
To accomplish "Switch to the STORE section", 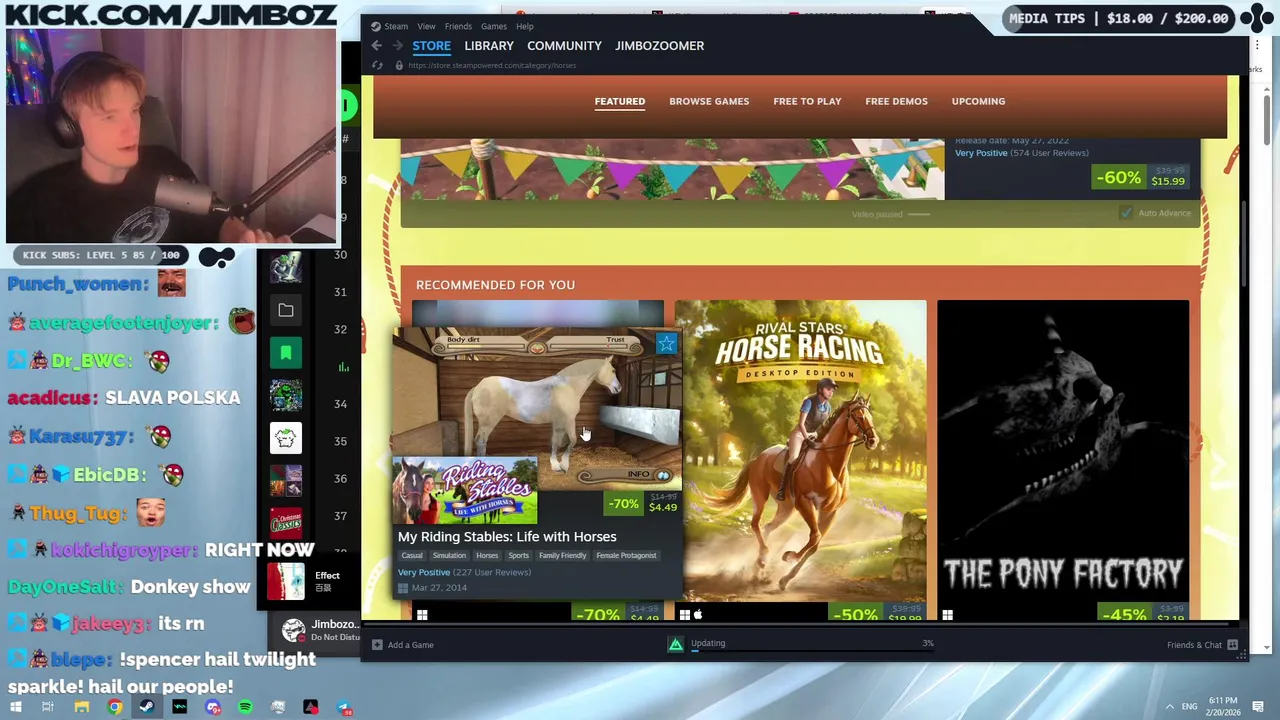I will pos(432,46).
